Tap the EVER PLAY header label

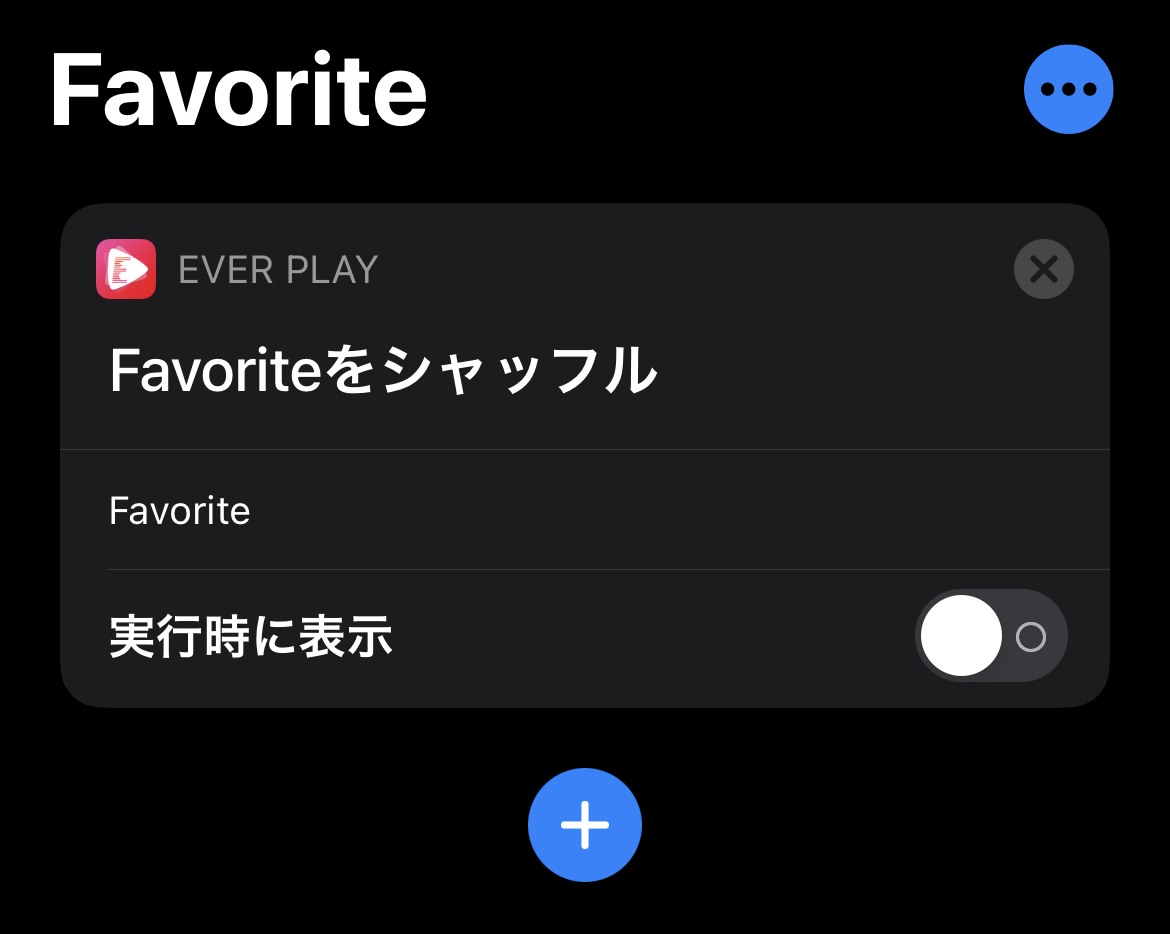click(x=278, y=268)
